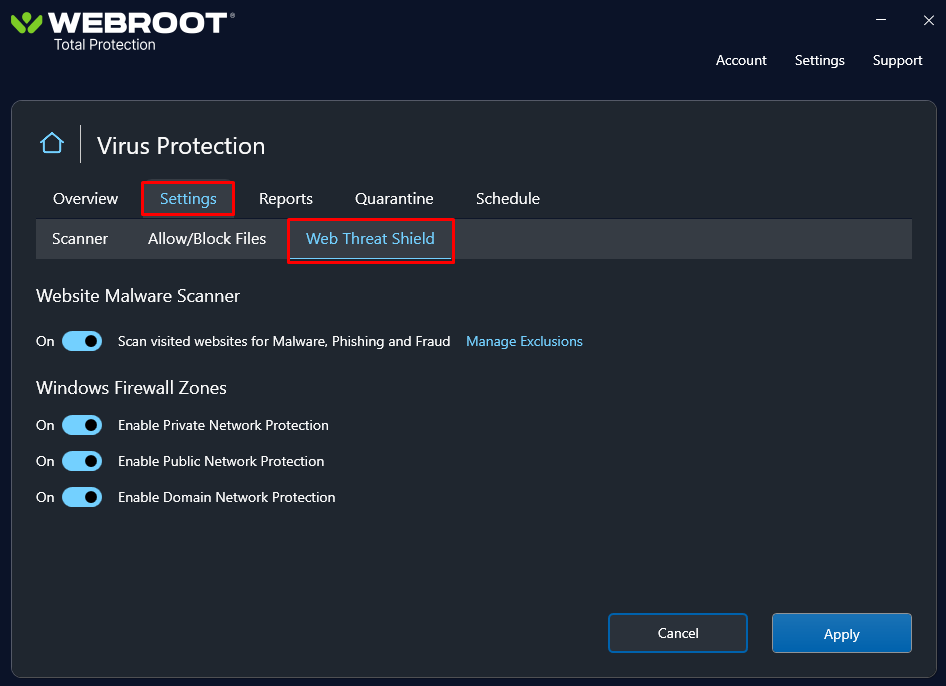Image resolution: width=946 pixels, height=686 pixels.
Task: Click the Manage Exclusions link
Action: (524, 341)
